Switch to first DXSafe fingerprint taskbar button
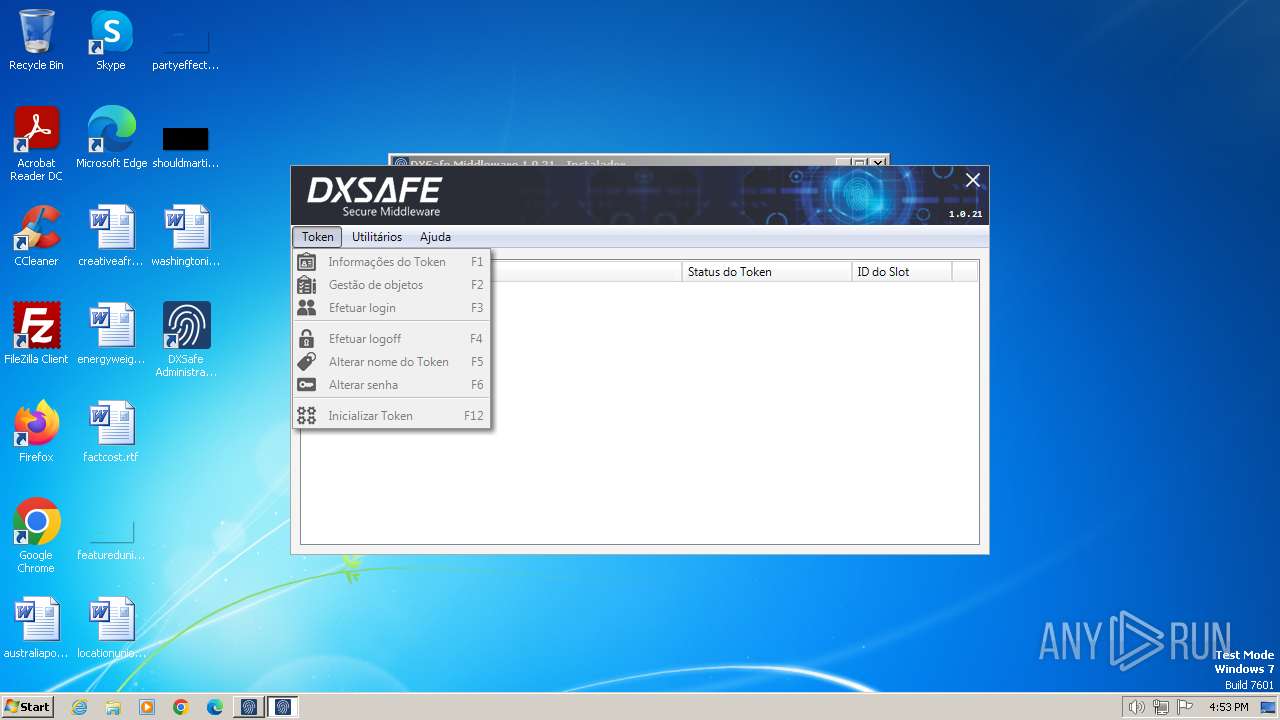The image size is (1280, 720). click(249, 707)
